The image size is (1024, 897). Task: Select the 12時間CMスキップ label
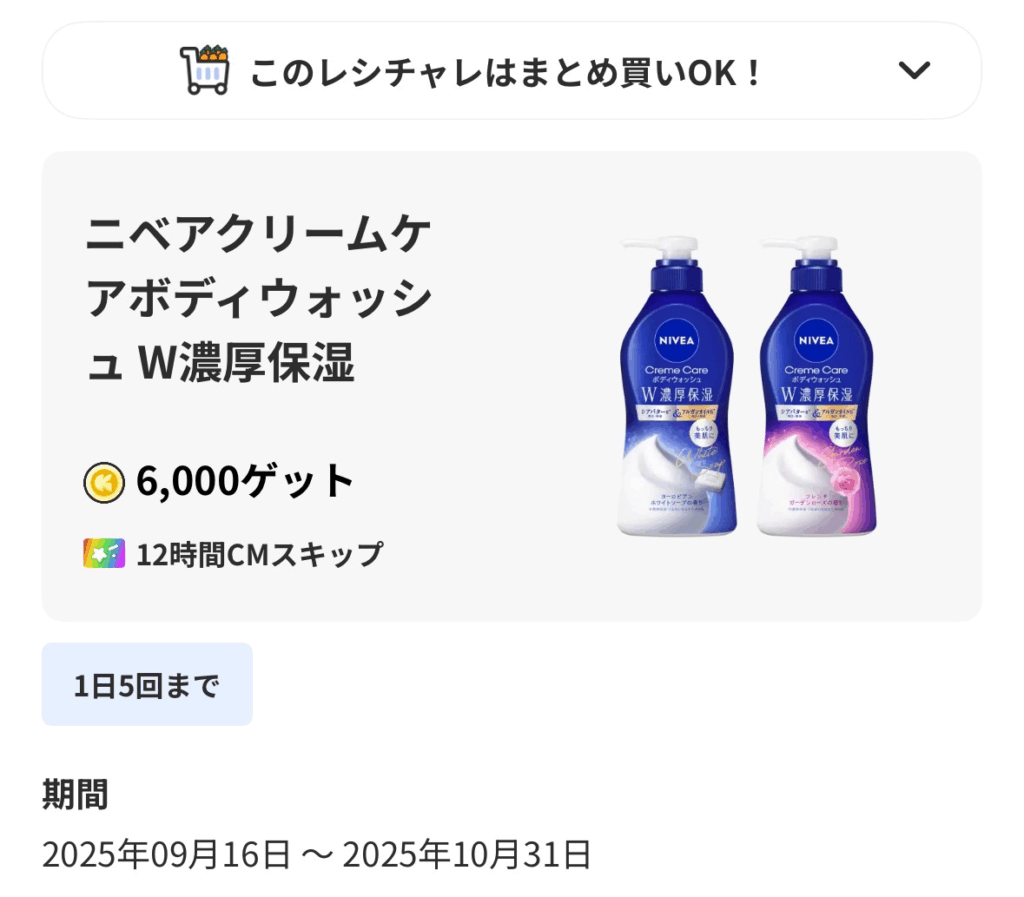pyautogui.click(x=259, y=554)
